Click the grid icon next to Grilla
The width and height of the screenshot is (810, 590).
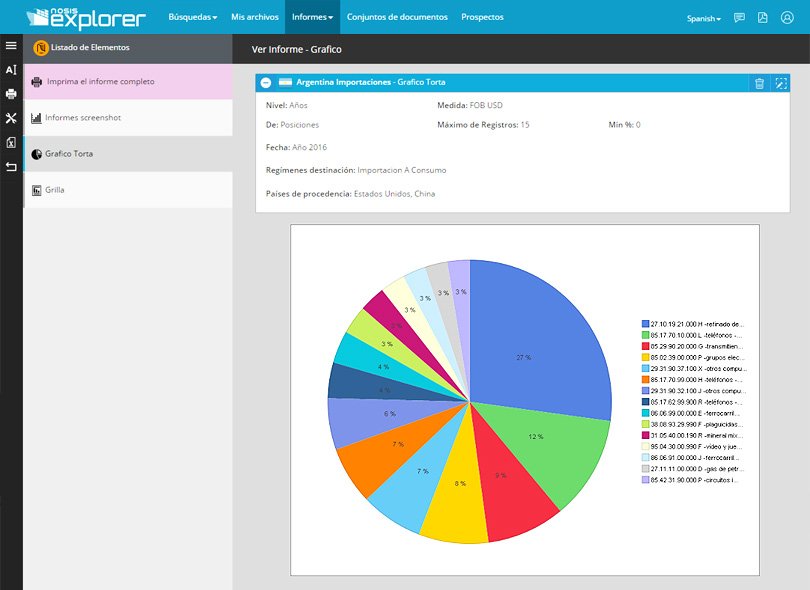36,190
